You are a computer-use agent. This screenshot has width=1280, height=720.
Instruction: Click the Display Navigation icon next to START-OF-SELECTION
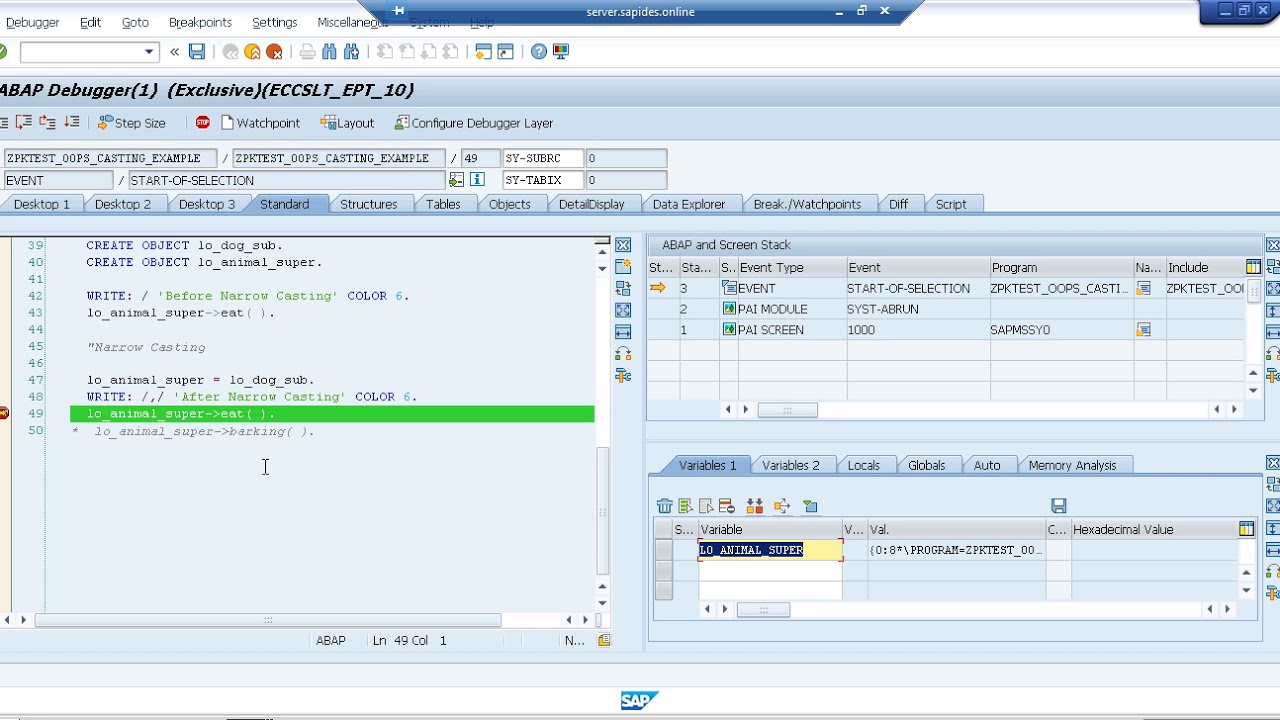(x=456, y=180)
